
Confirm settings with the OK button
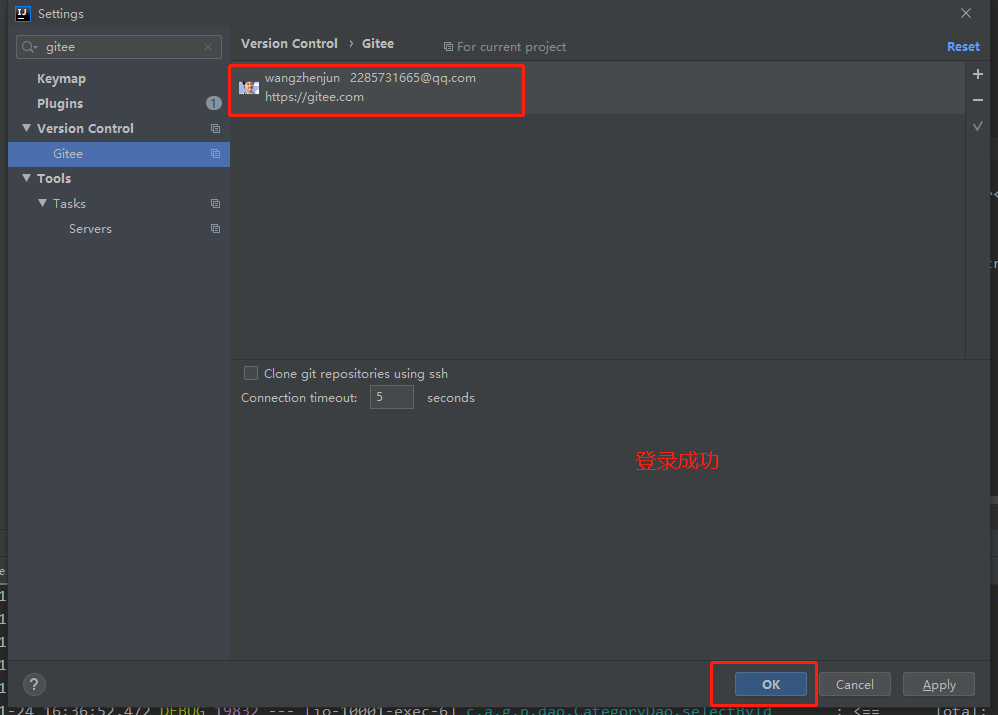point(771,684)
